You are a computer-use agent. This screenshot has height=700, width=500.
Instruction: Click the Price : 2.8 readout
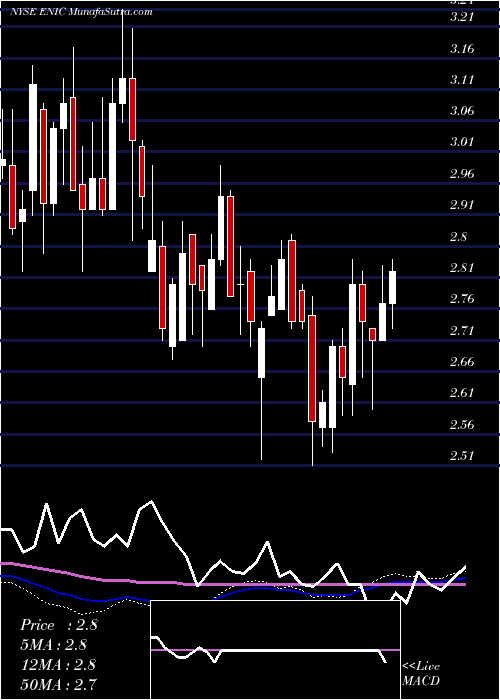58,625
